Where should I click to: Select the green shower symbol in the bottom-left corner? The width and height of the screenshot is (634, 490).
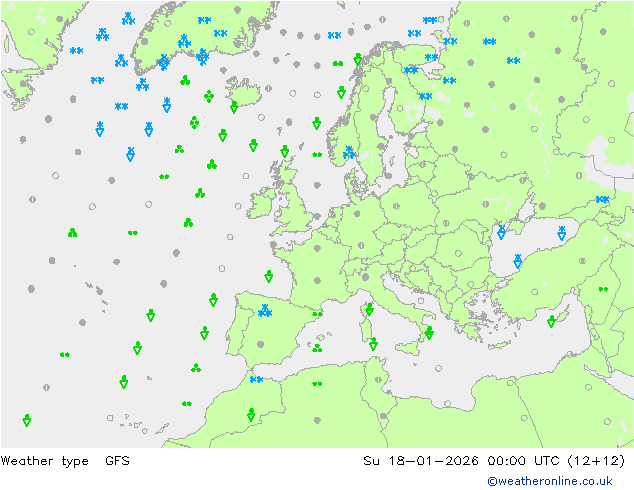(27, 420)
